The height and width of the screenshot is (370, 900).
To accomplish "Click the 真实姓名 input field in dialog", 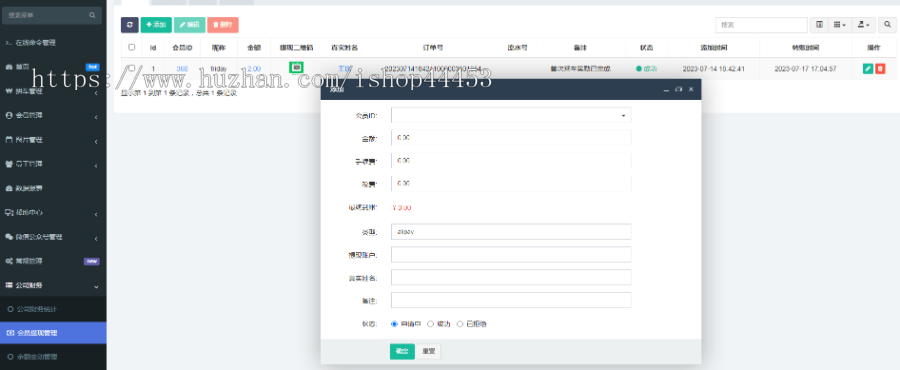I will pos(511,277).
